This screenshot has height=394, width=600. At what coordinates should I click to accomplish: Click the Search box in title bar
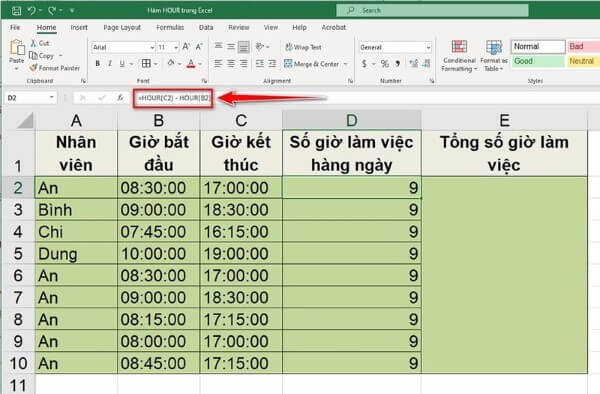(432, 10)
